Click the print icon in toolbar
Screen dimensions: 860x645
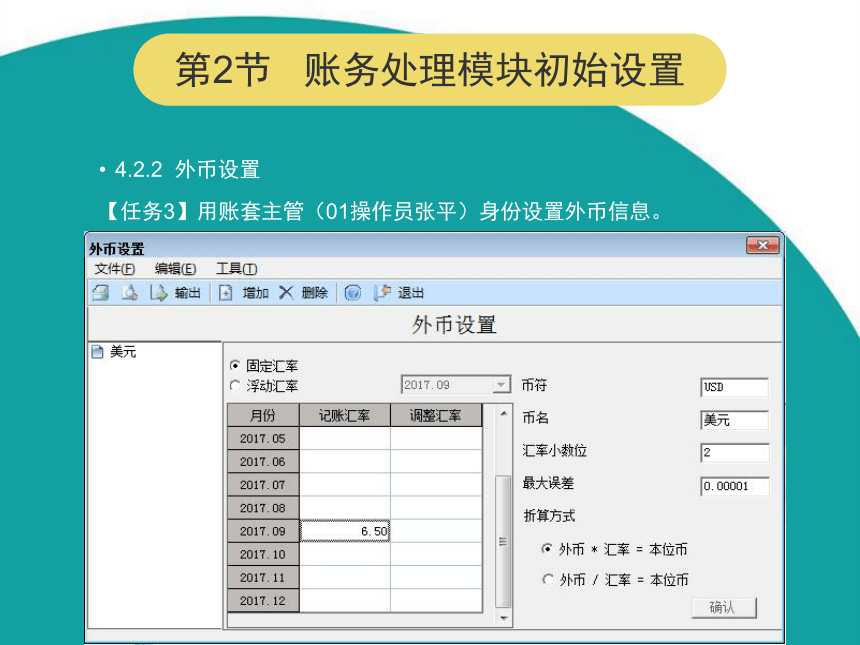(x=101, y=293)
